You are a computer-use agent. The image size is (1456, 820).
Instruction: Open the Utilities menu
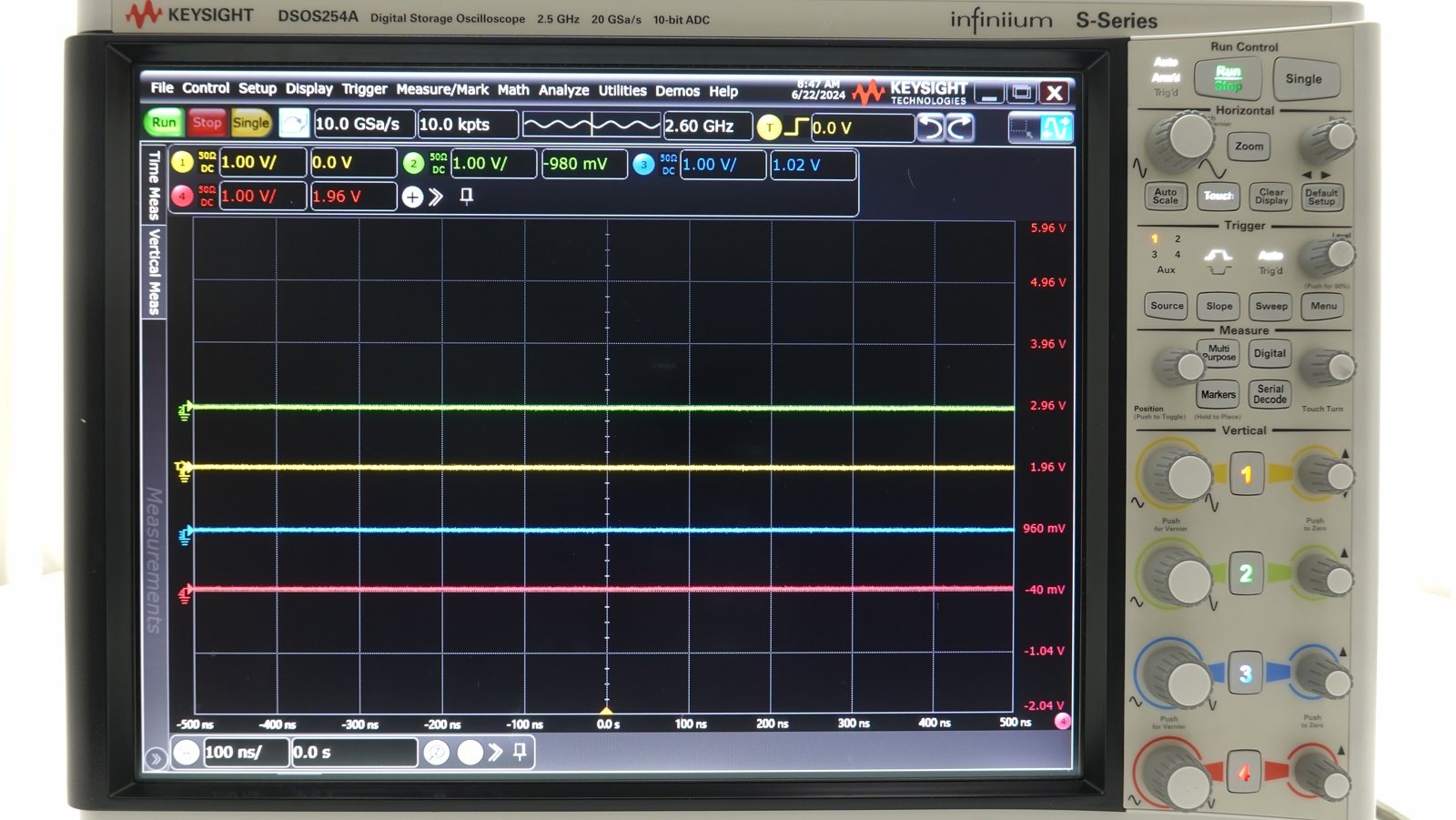click(622, 91)
